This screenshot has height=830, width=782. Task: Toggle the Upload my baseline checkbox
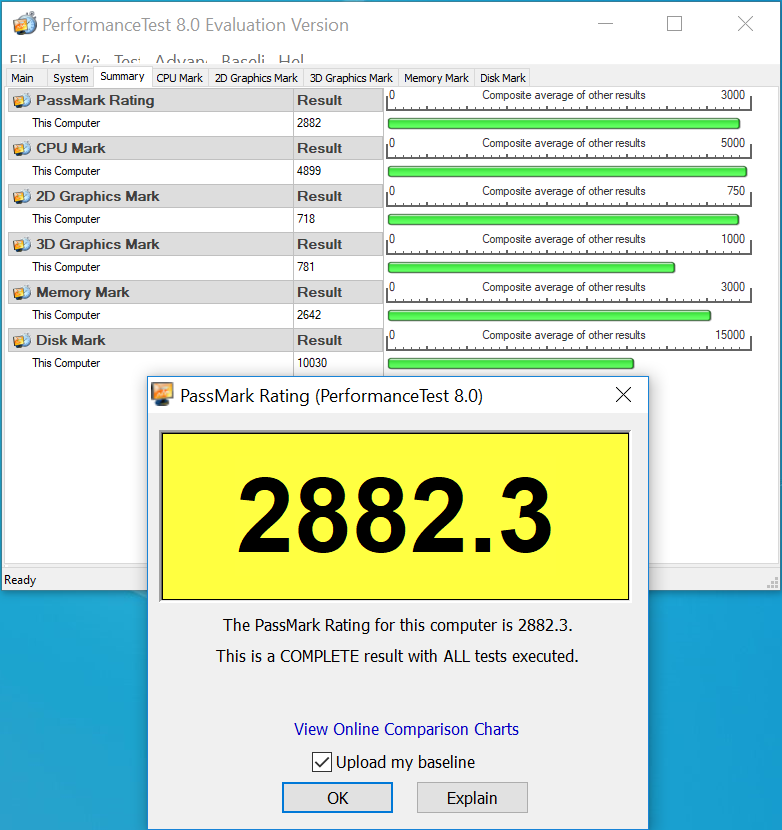pyautogui.click(x=321, y=762)
